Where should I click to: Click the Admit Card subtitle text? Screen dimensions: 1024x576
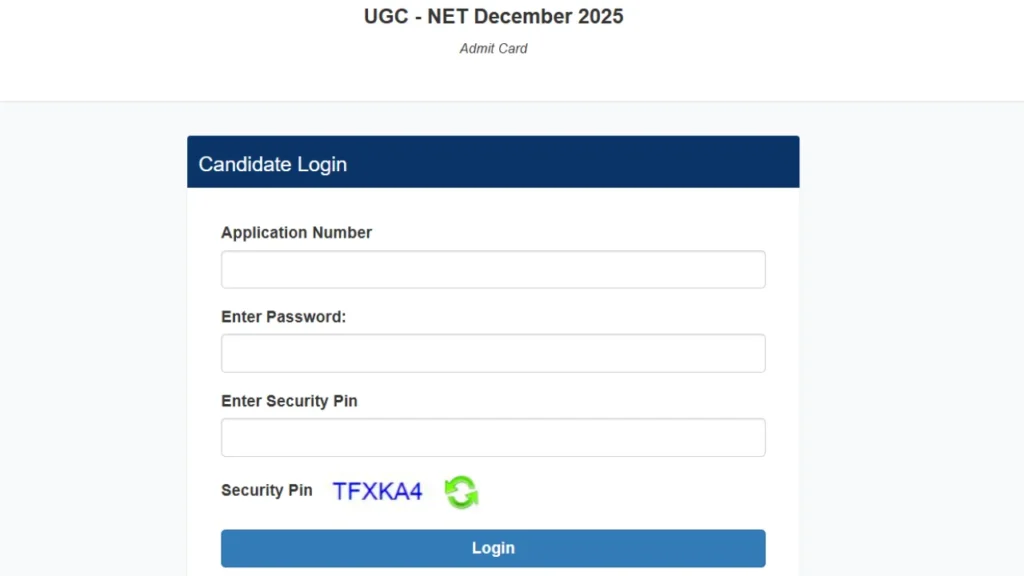[493, 48]
